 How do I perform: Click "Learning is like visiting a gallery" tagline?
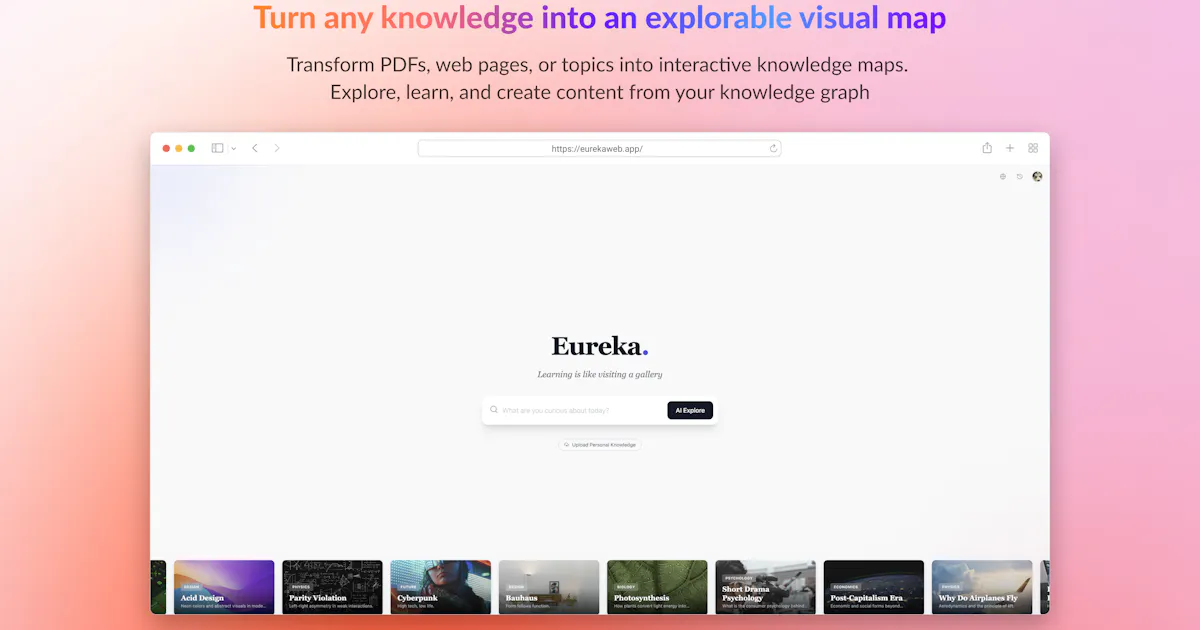point(600,375)
